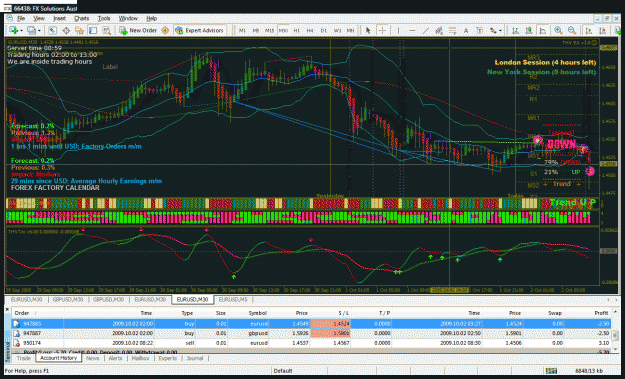Screen dimensions: 625x379
Task: Show the Navigator folder-star icon
Action: point(79,30)
